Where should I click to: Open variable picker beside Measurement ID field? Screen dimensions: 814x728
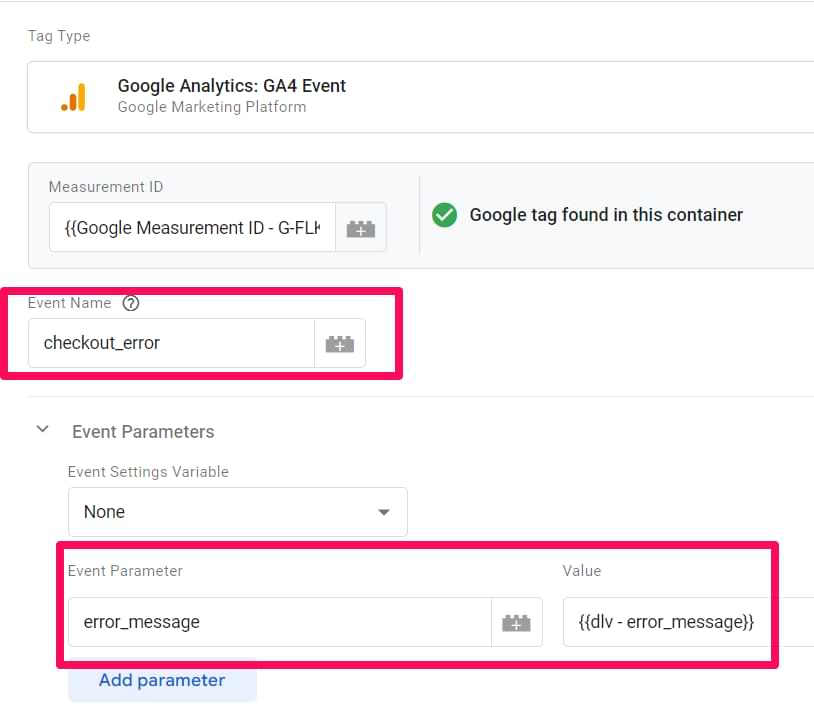click(x=360, y=228)
